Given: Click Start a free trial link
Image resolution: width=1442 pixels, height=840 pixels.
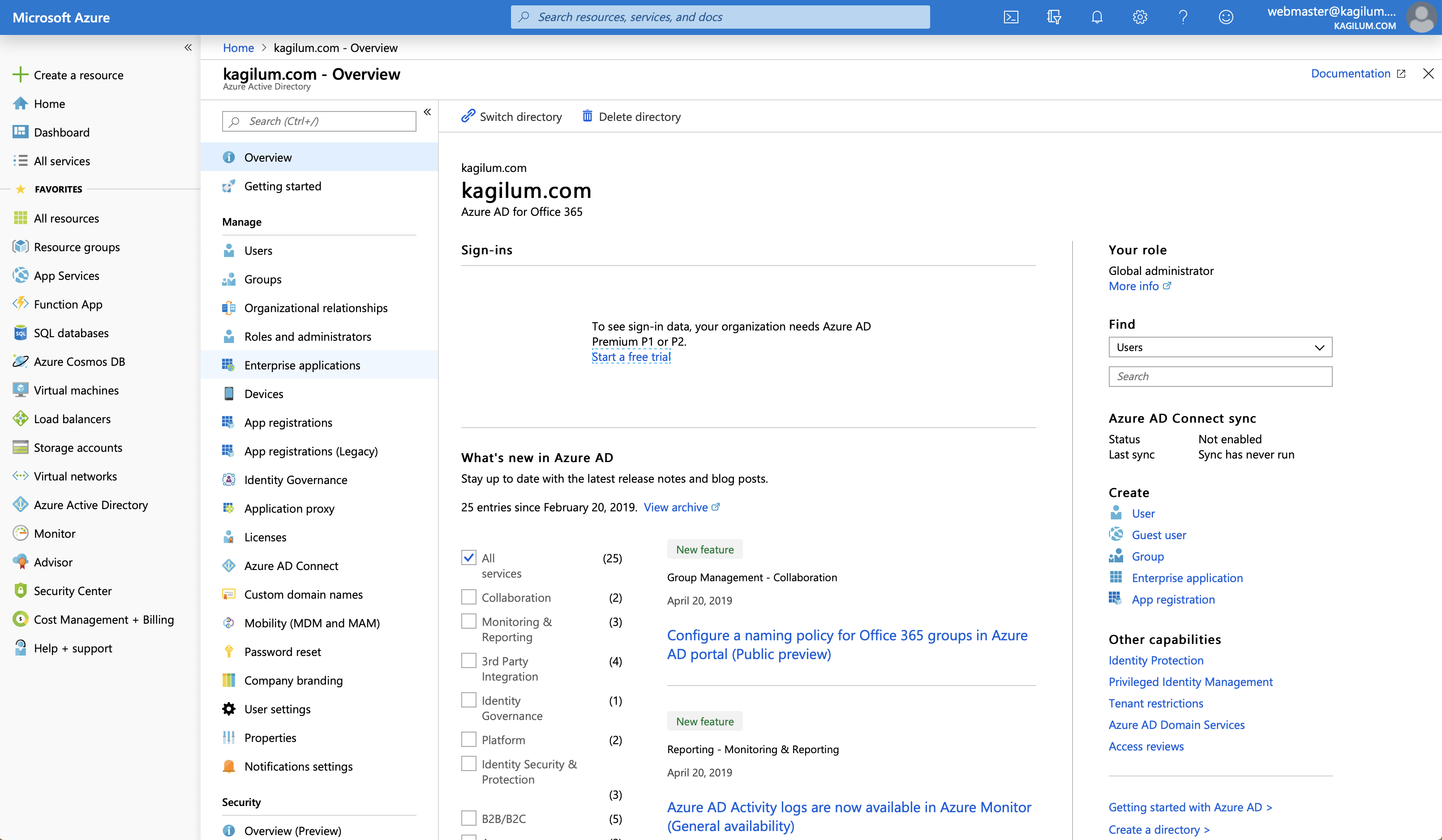Looking at the screenshot, I should [x=631, y=356].
